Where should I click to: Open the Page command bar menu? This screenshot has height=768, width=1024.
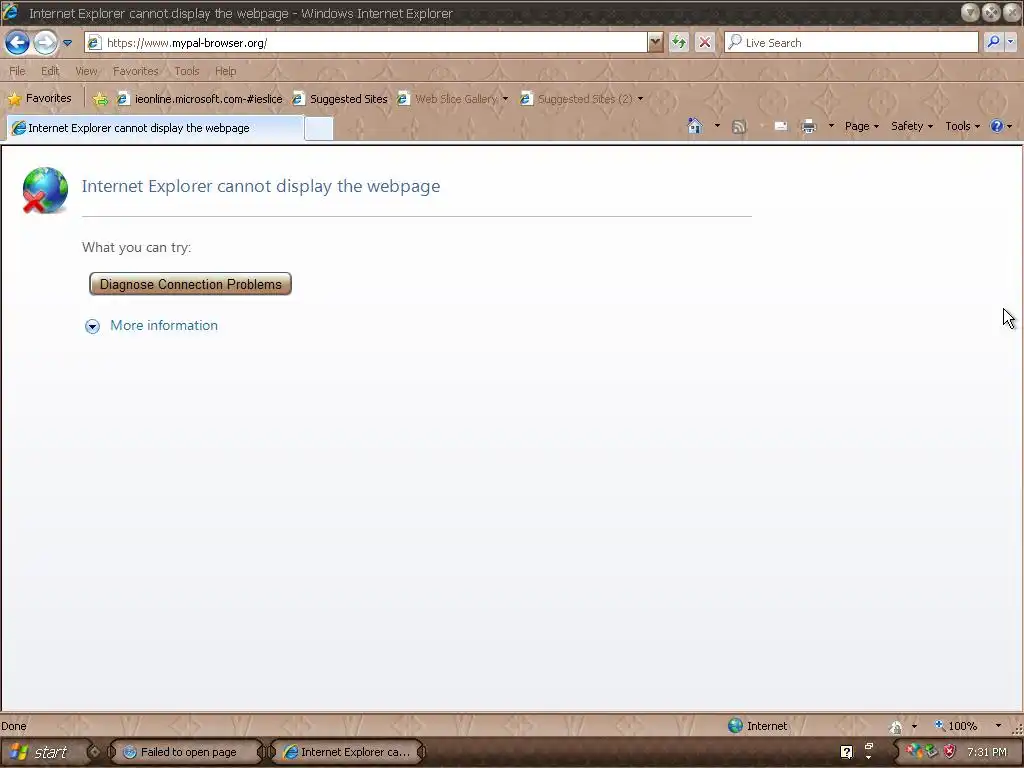point(861,127)
